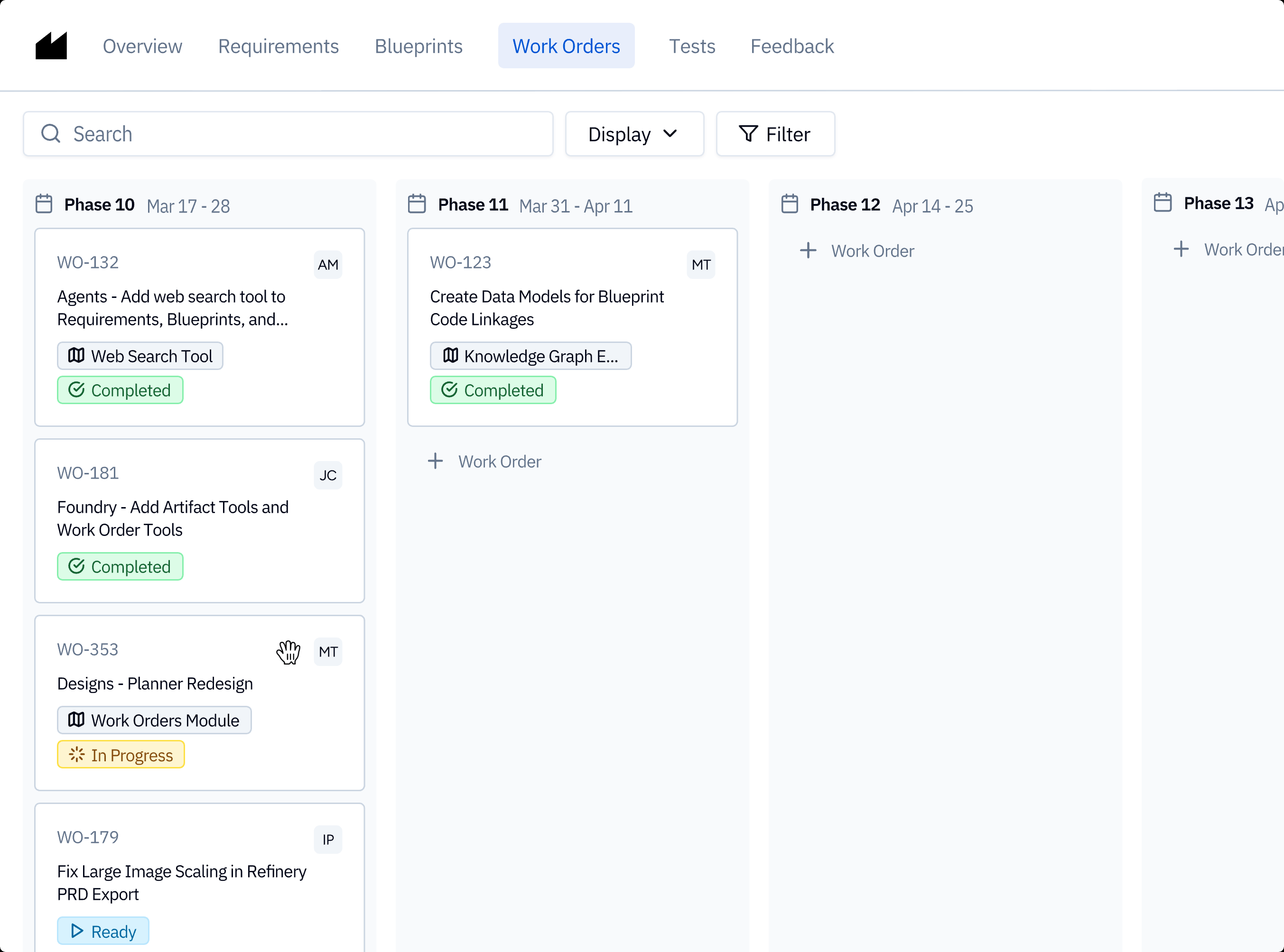This screenshot has width=1284, height=952.
Task: Click the plus icon under Phase 11
Action: pyautogui.click(x=436, y=461)
